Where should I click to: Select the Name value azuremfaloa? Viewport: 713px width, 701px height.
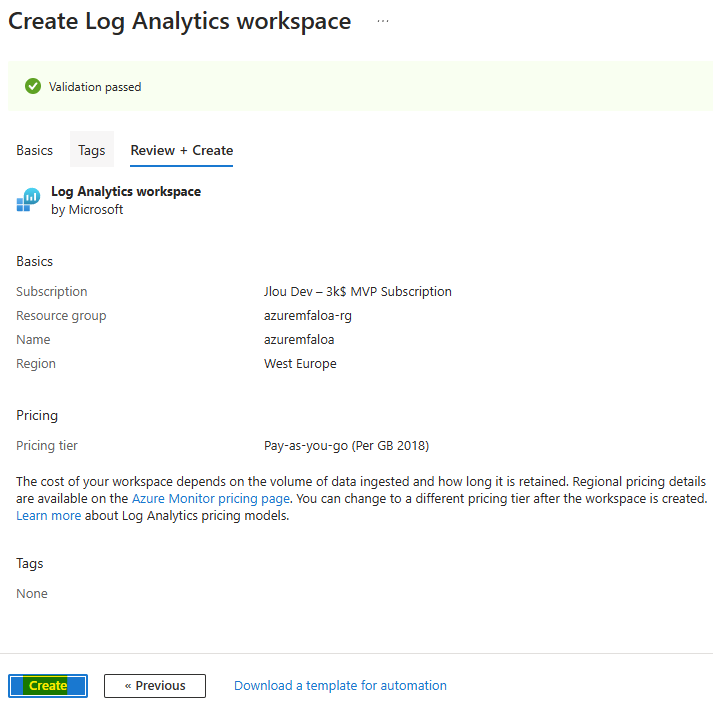[x=299, y=340]
